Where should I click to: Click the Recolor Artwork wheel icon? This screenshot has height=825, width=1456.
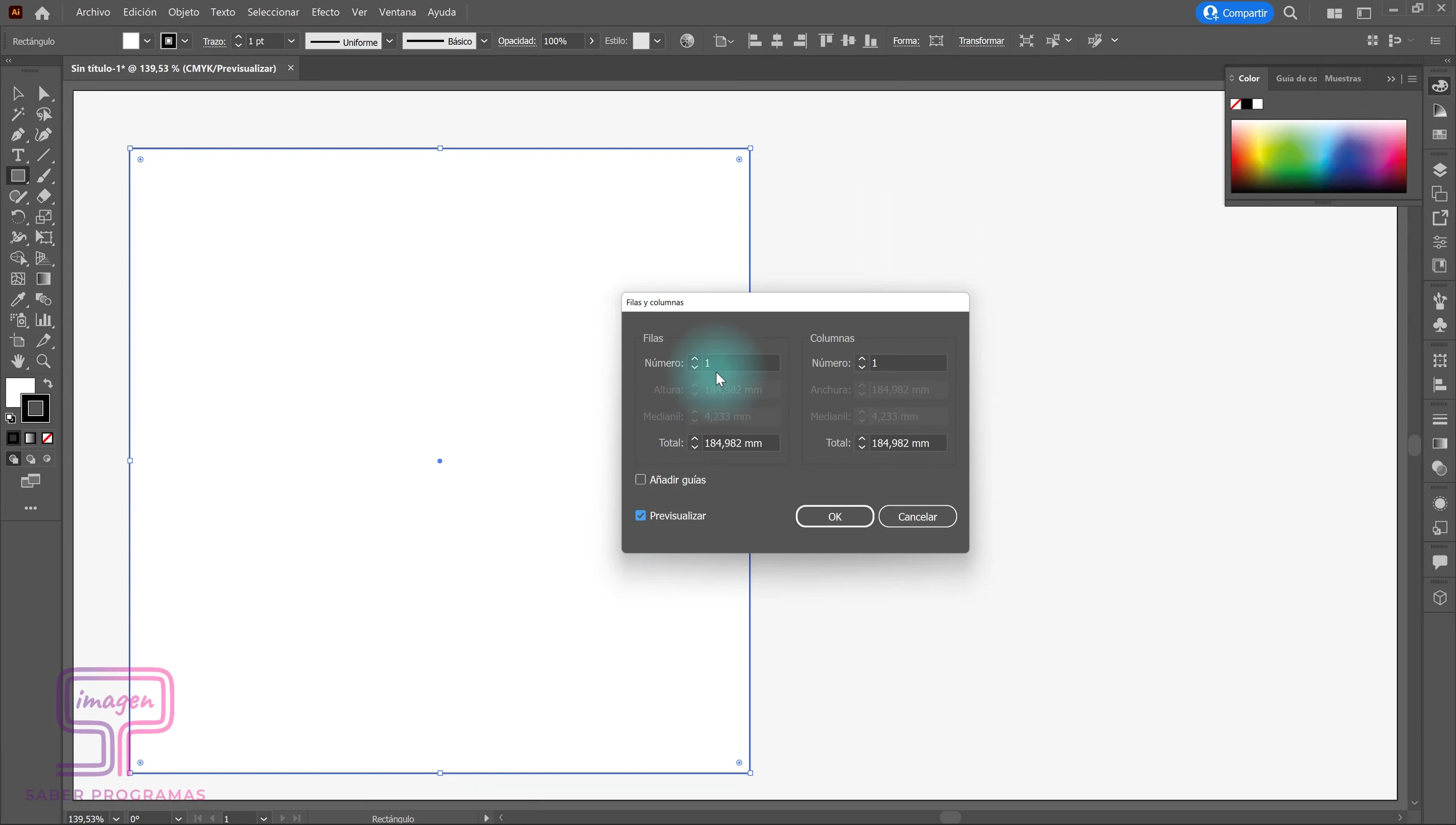[687, 41]
